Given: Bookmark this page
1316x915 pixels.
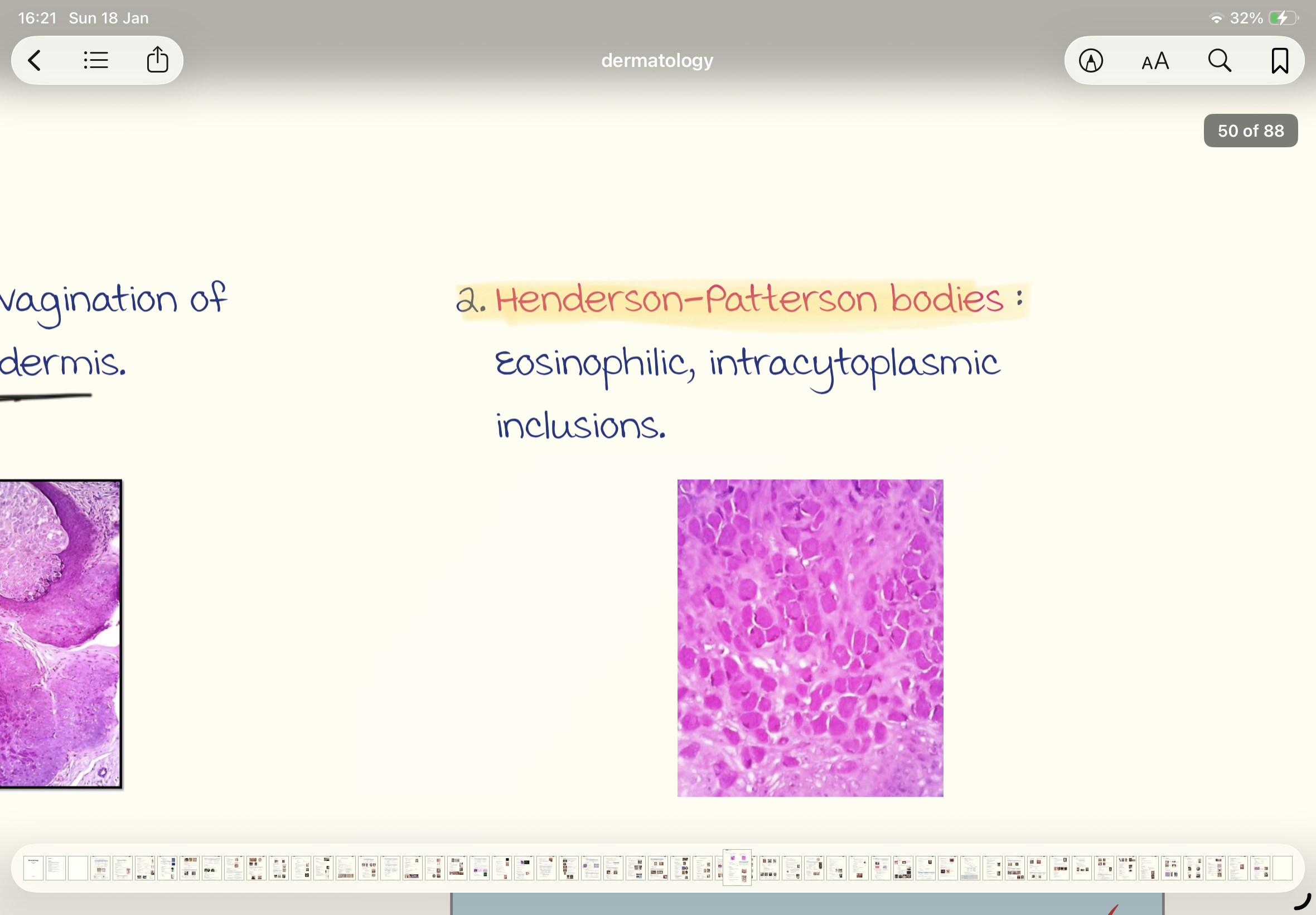Looking at the screenshot, I should click(x=1279, y=61).
